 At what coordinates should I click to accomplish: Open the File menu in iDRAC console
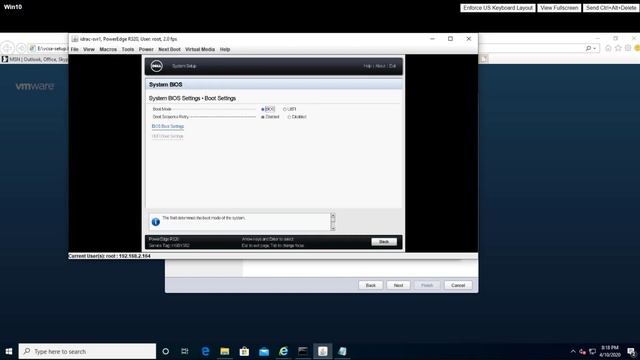tap(75, 49)
